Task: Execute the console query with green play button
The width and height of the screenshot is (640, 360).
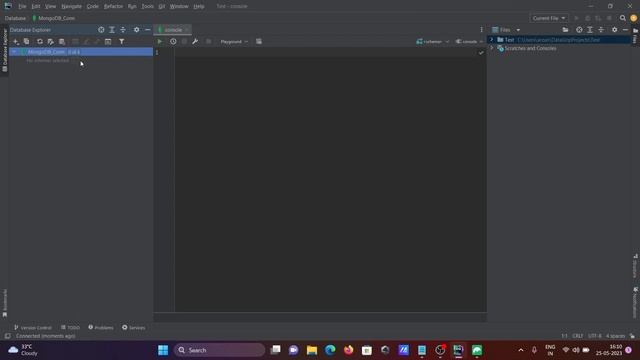Action: pos(160,42)
